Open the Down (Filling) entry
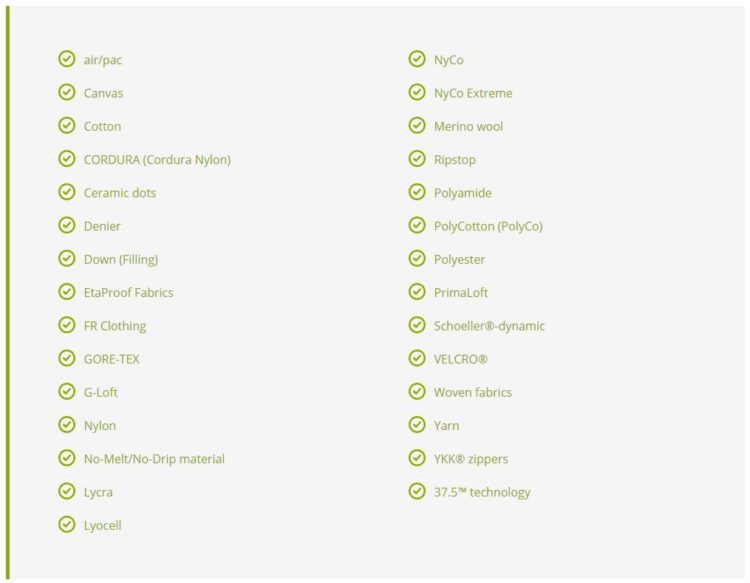This screenshot has width=750, height=583. [121, 259]
